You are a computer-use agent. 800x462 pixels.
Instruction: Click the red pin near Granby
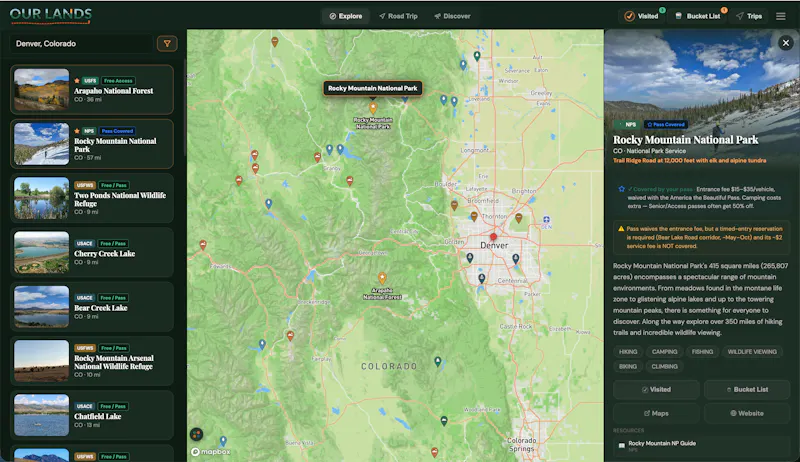(317, 158)
